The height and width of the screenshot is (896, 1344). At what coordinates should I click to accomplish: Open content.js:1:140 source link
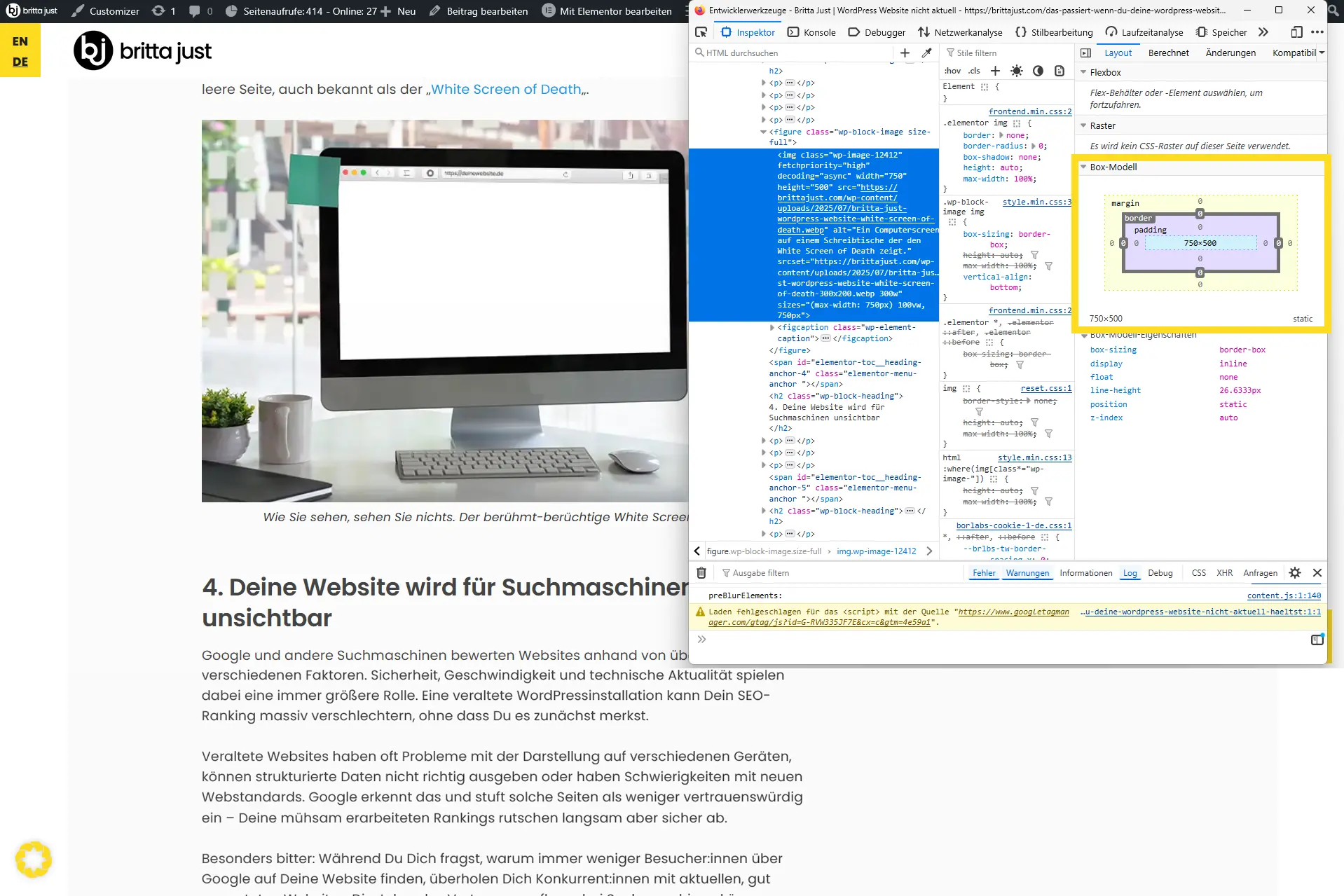tap(1284, 595)
